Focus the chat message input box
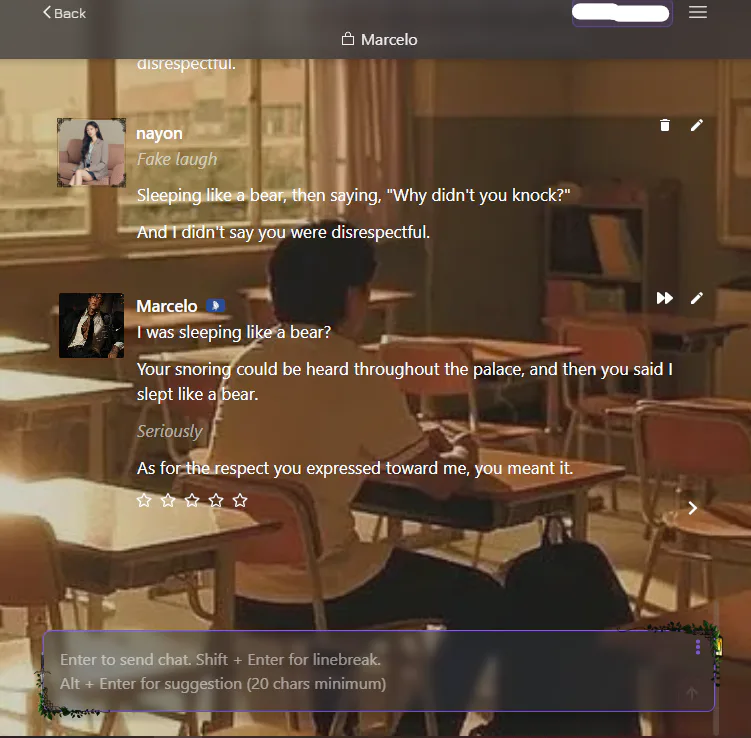The image size is (751, 738). pos(378,671)
